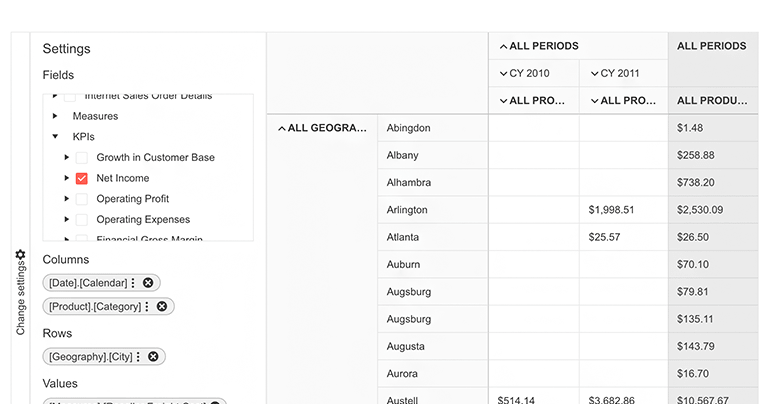
Task: Click the Arlington row header cell
Action: click(x=432, y=210)
